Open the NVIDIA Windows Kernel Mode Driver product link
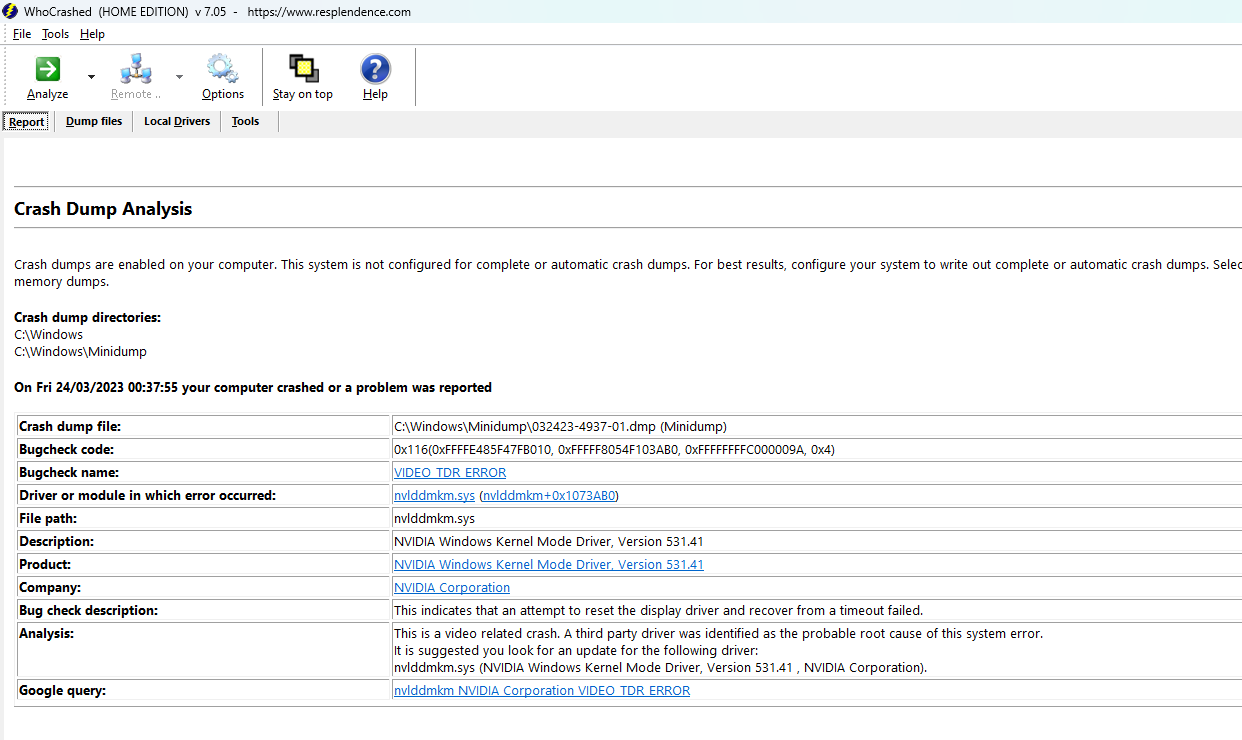The image size is (1242, 740). (x=549, y=565)
